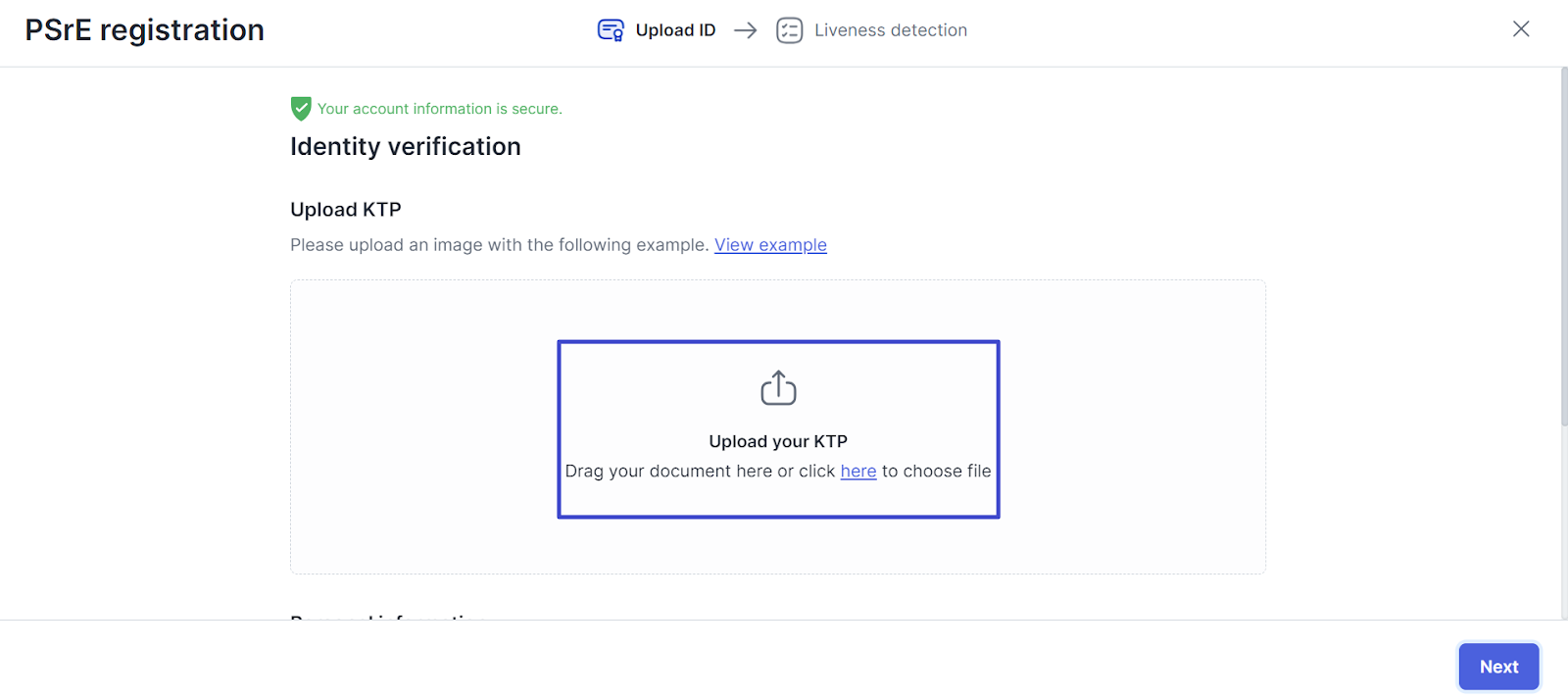Click the vertical scrollbar on the right
Viewport: 1568px width, 699px height.
1563,245
